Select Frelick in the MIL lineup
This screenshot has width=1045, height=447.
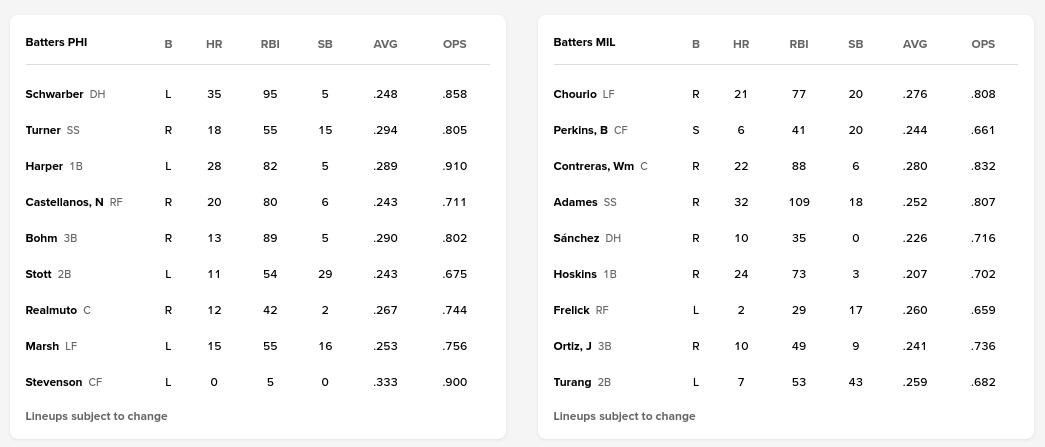point(571,310)
